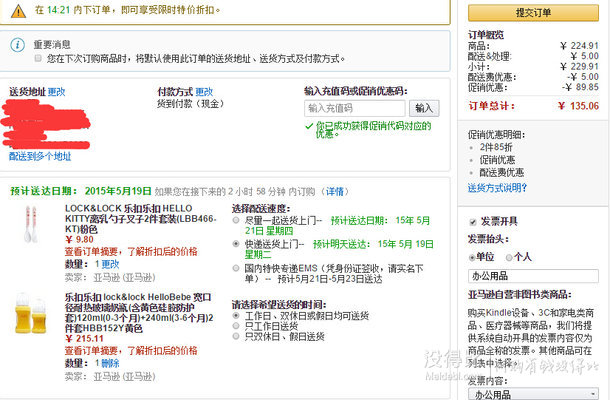Click the 货到付款（现金）payment method text
The image size is (610, 400).
[x=190, y=104]
